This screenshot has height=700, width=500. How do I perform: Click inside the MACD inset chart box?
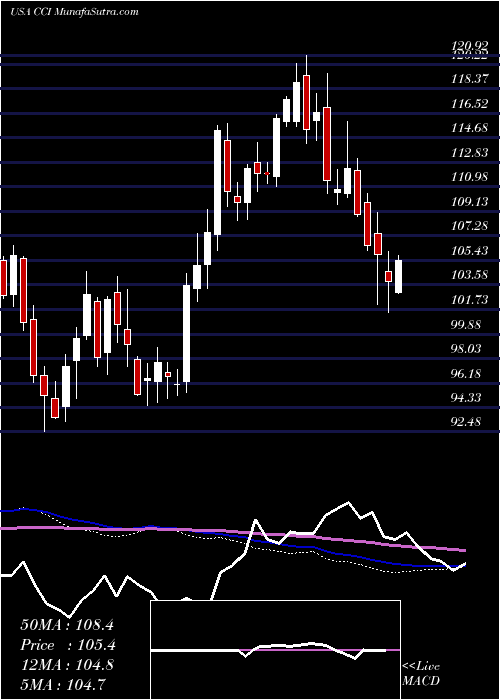(x=275, y=650)
